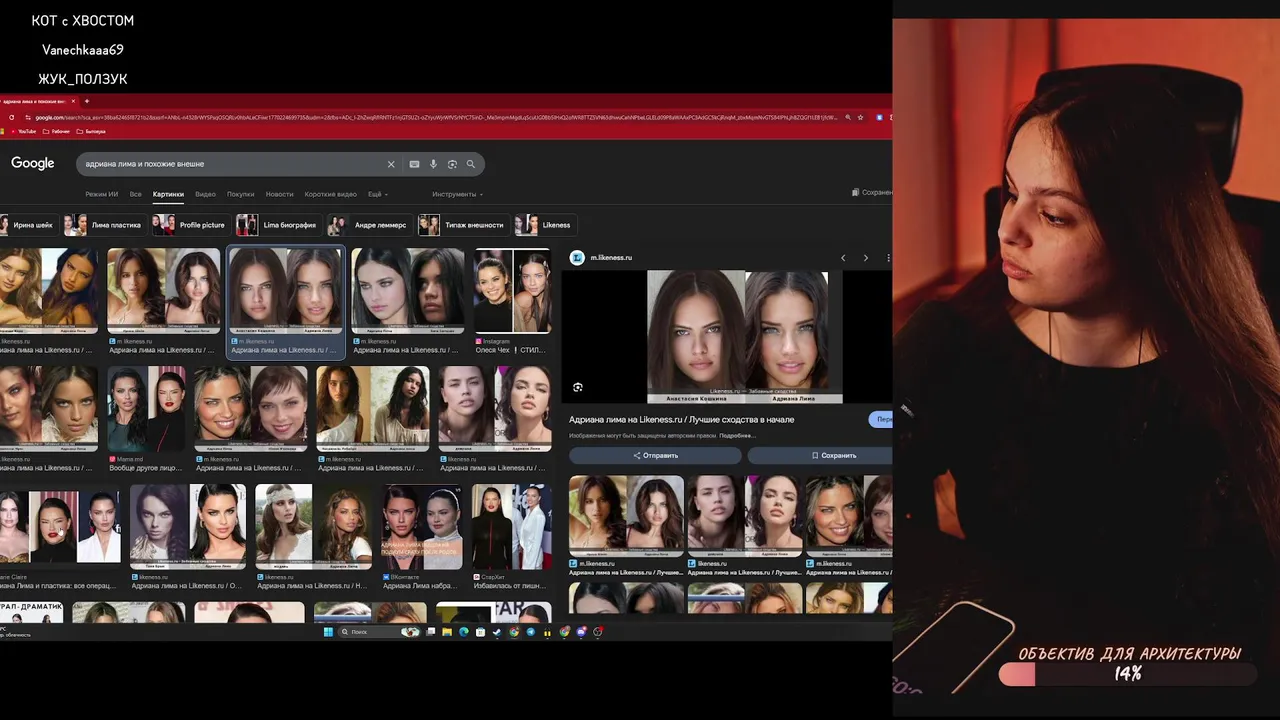The height and width of the screenshot is (720, 1280).
Task: Switch to the Покупки tab
Action: click(x=240, y=194)
